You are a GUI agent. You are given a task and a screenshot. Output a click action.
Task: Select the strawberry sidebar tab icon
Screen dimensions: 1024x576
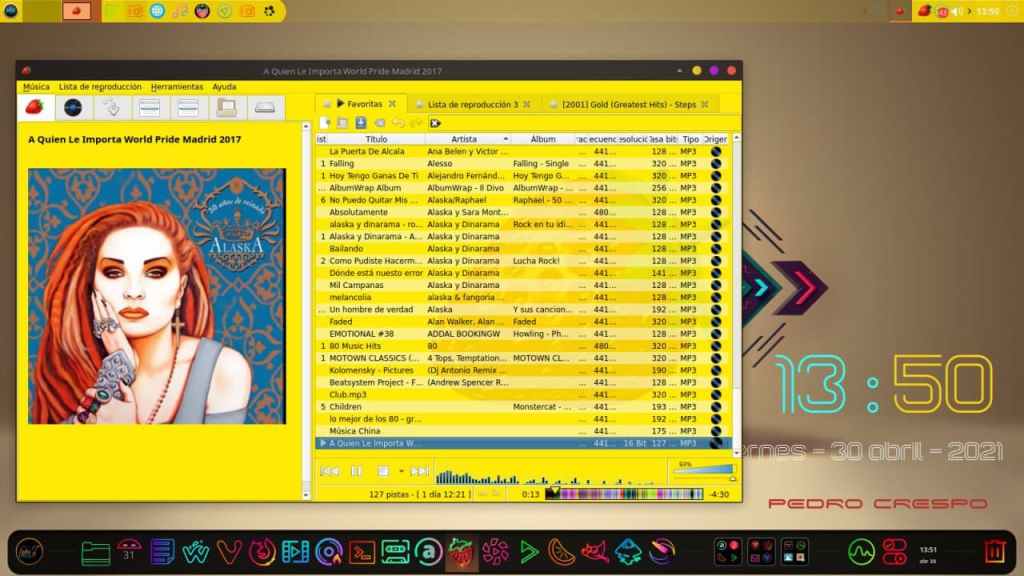click(x=35, y=107)
